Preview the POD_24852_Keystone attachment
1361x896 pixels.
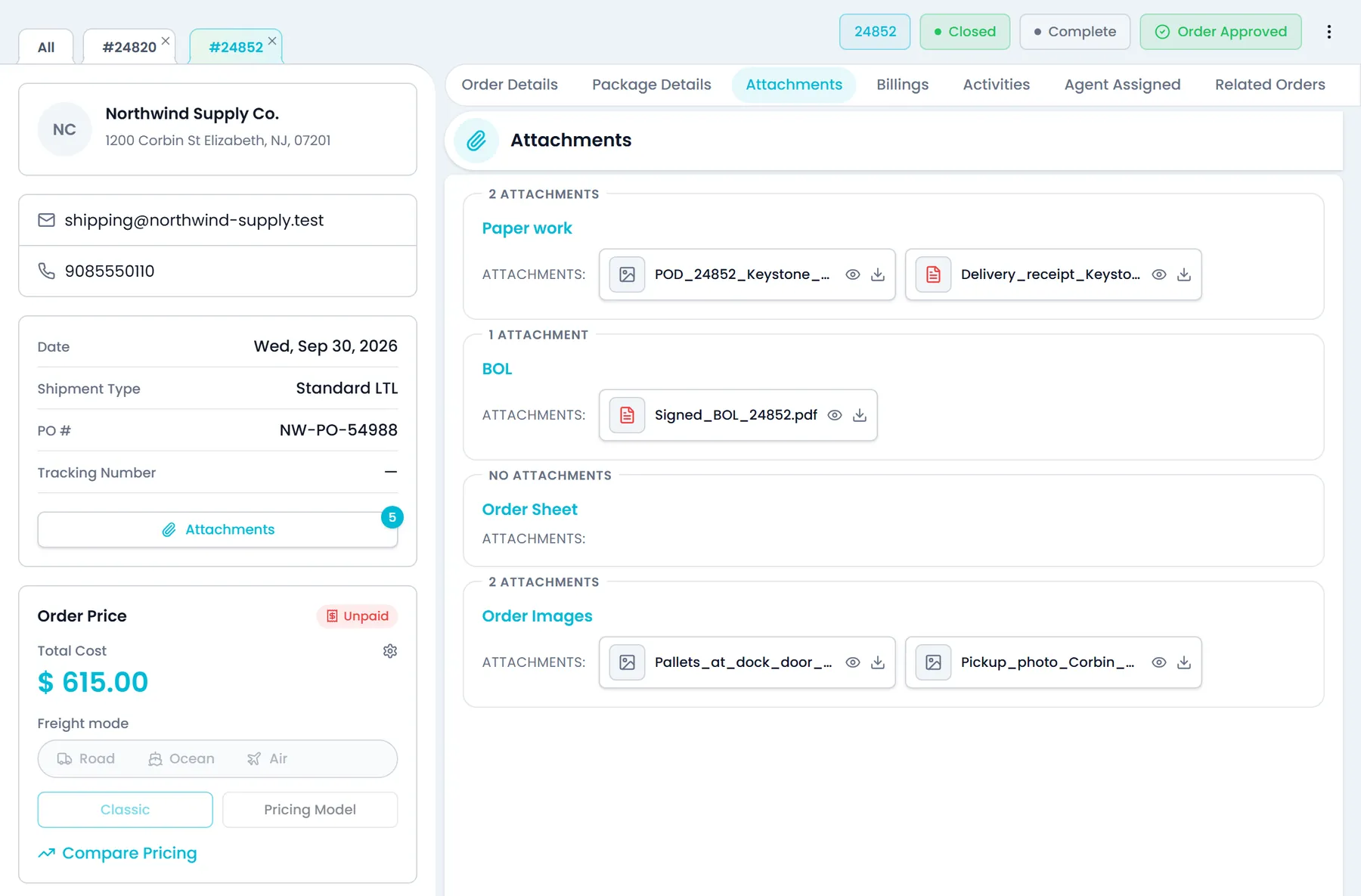coord(853,274)
